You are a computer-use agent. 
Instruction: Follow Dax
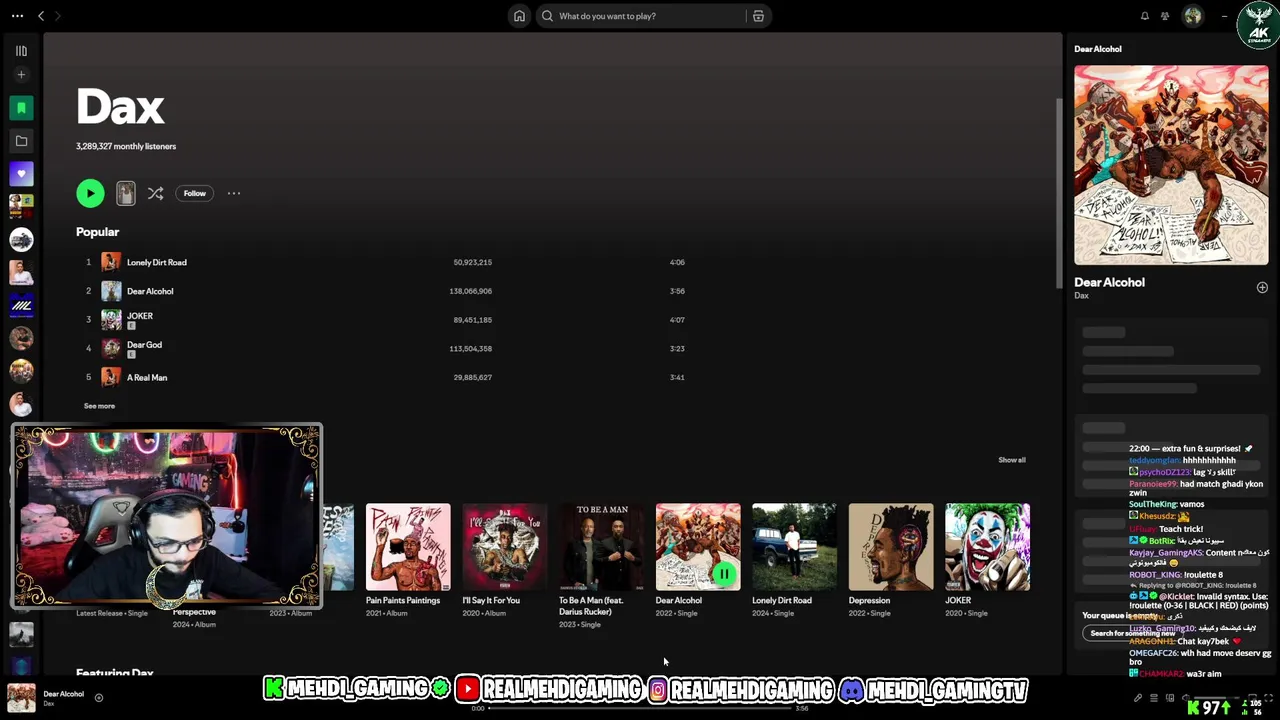coord(194,193)
